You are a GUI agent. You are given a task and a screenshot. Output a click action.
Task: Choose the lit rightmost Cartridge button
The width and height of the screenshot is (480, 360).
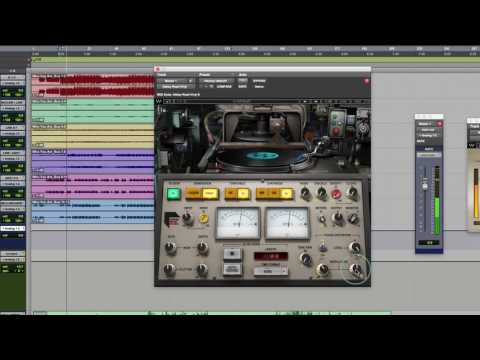(286, 193)
